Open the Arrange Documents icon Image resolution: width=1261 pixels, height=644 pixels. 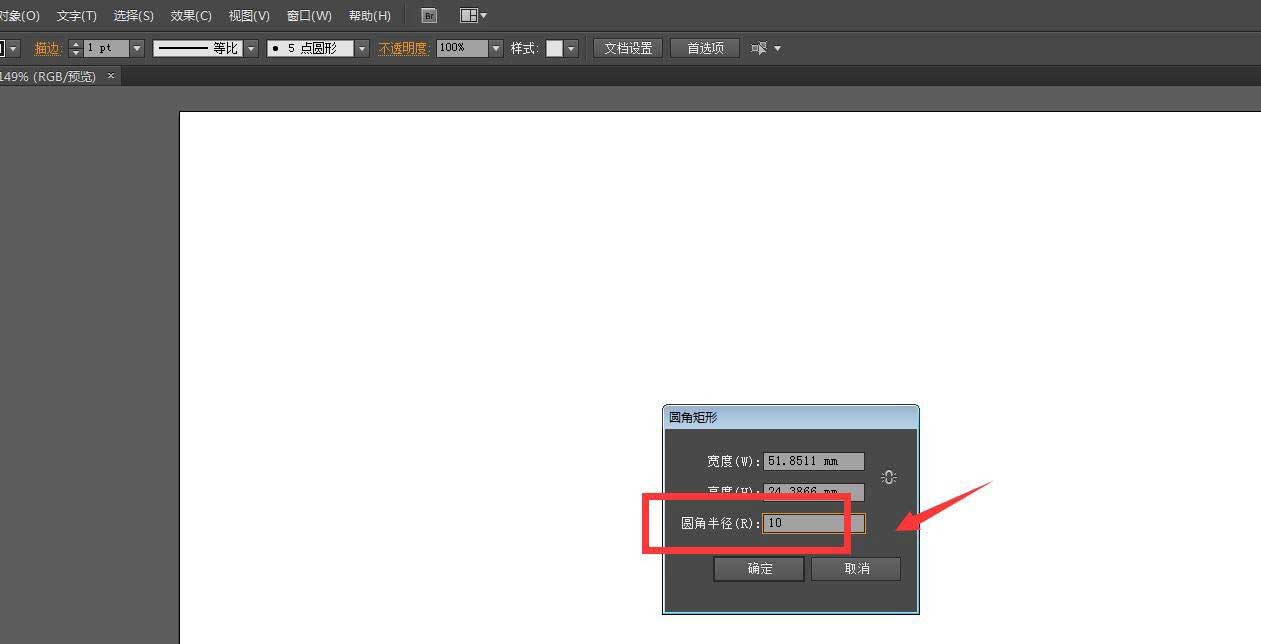point(466,15)
